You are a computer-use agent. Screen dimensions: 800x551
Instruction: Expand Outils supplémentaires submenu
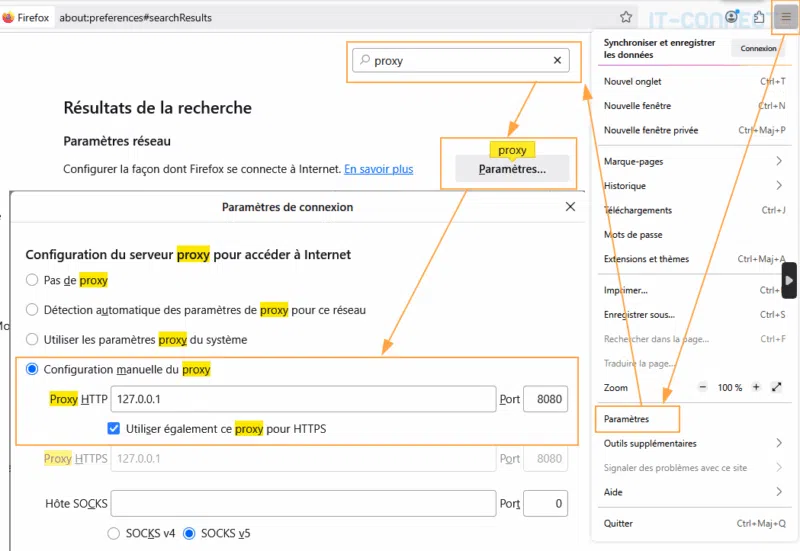(x=694, y=443)
